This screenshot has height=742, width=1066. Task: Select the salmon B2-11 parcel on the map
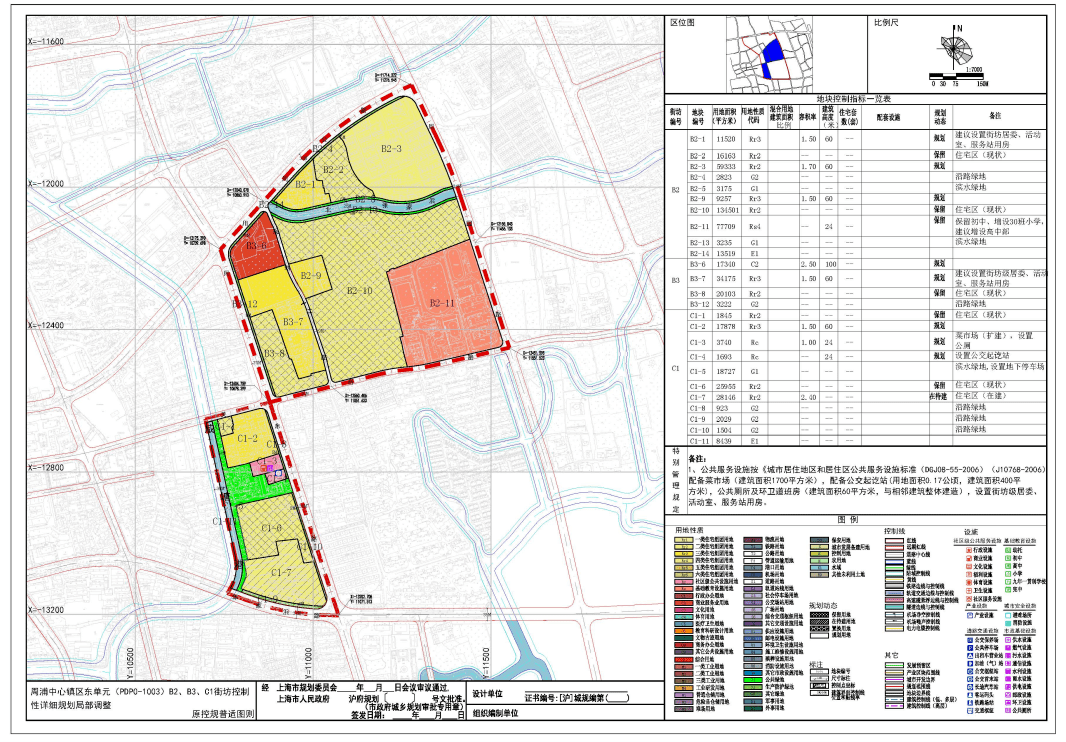click(443, 303)
